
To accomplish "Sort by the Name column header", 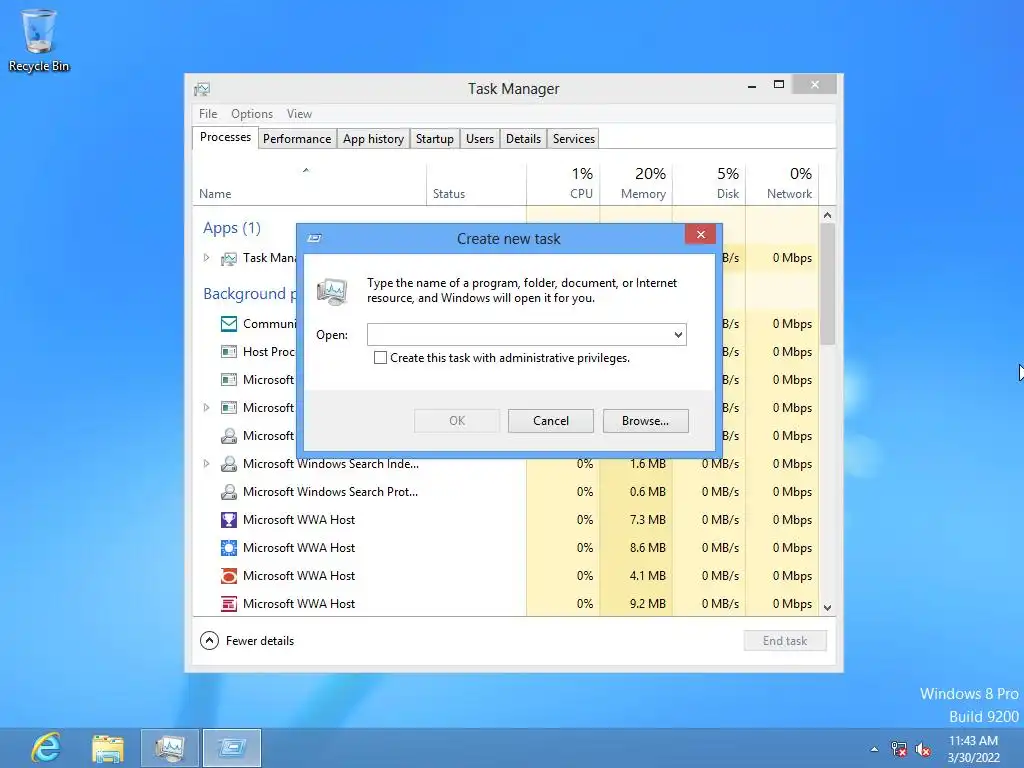I will 310,184.
